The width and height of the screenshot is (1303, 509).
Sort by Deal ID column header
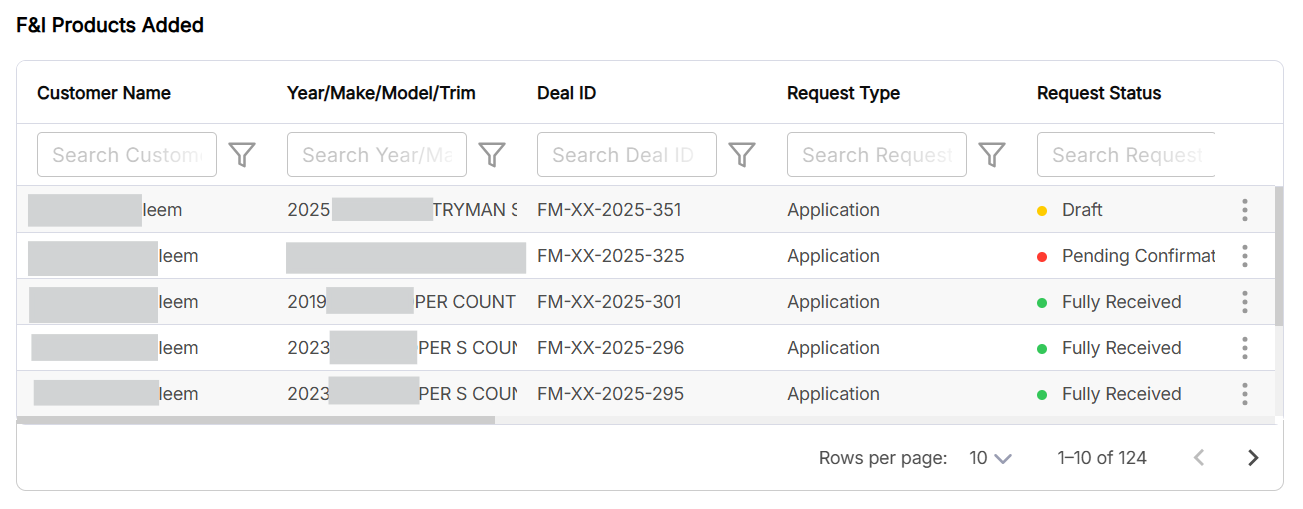[x=566, y=93]
